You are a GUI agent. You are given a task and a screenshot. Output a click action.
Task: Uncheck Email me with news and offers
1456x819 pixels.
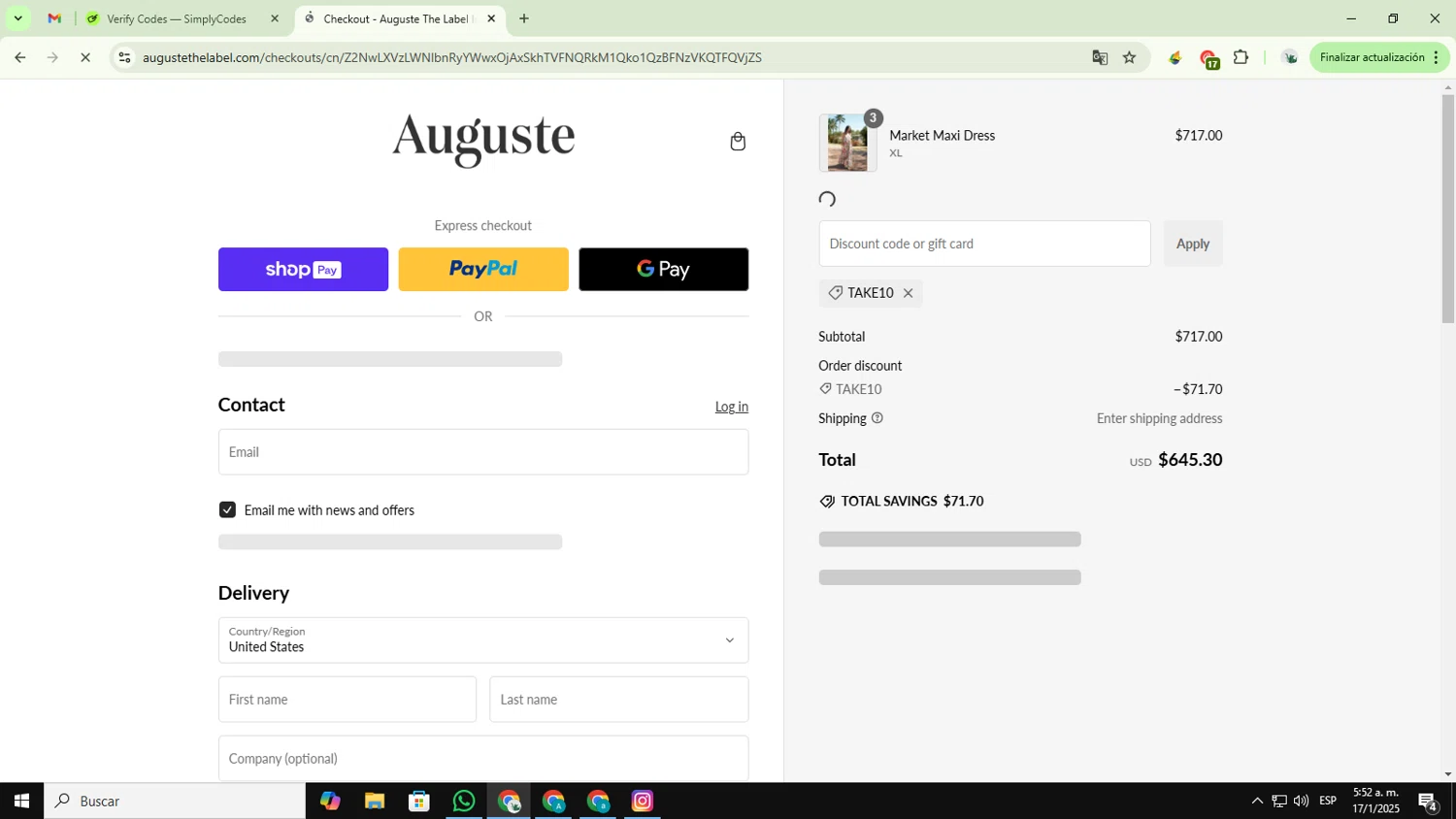pos(227,509)
